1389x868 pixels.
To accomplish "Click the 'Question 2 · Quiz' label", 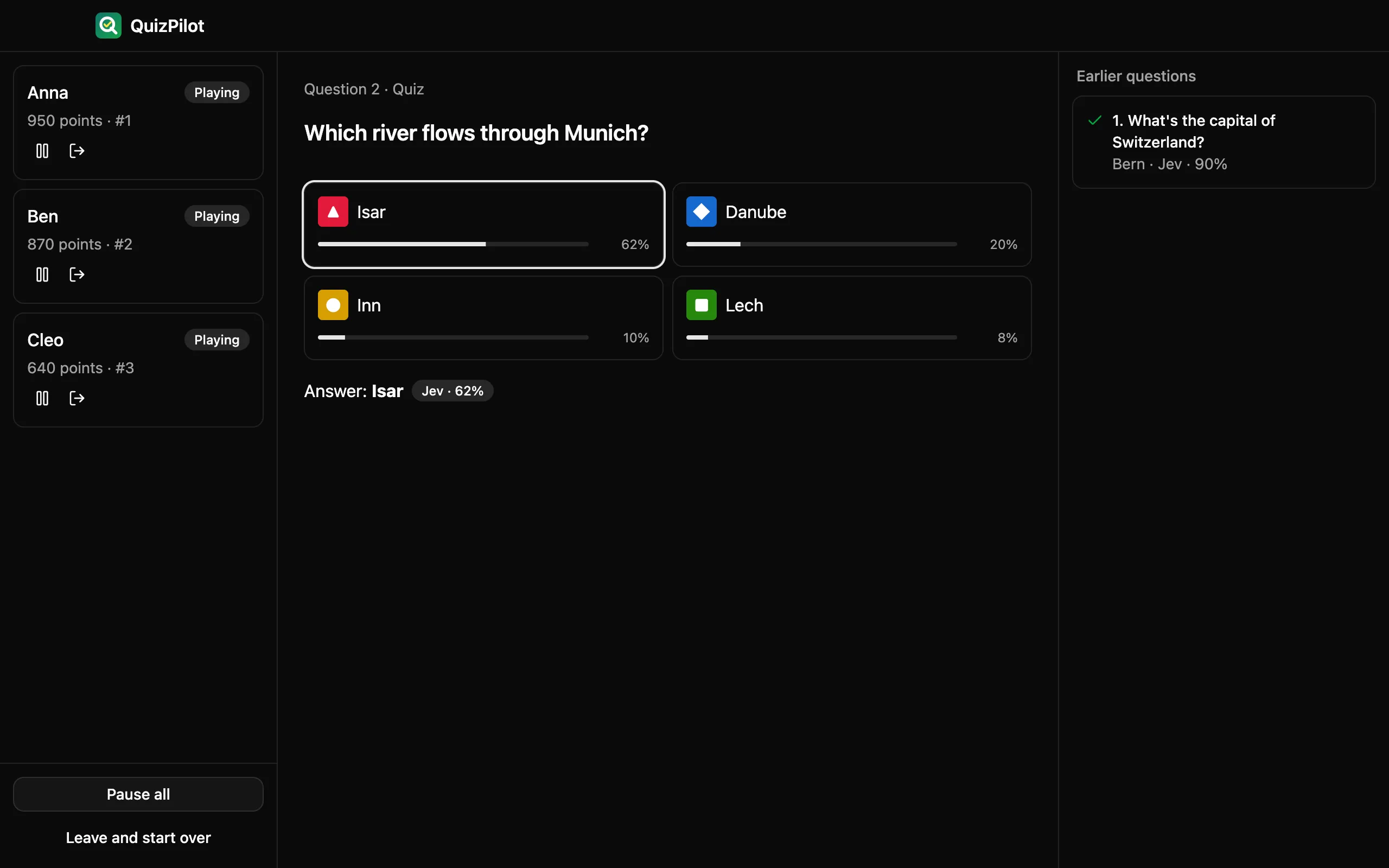I will click(364, 89).
